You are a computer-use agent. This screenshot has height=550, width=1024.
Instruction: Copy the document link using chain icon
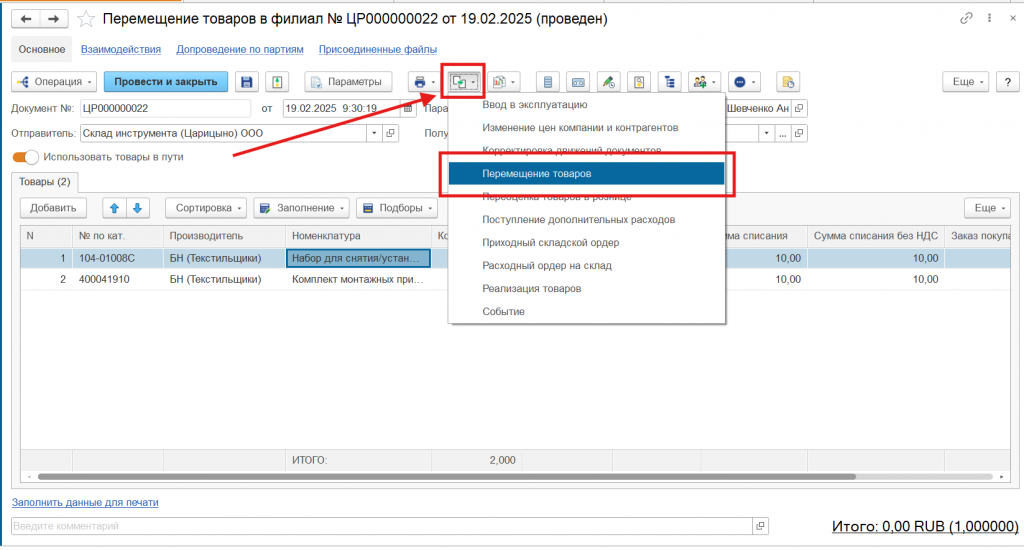(966, 19)
